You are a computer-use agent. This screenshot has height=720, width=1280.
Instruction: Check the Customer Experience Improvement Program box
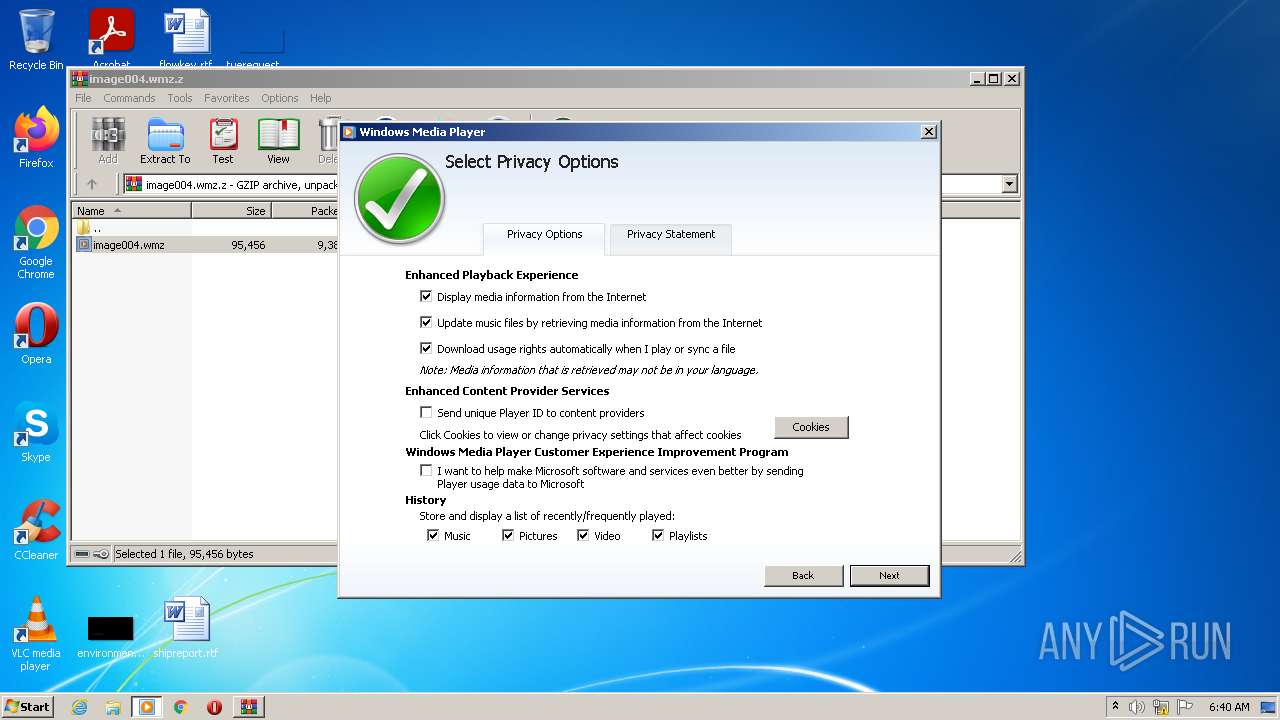(426, 471)
